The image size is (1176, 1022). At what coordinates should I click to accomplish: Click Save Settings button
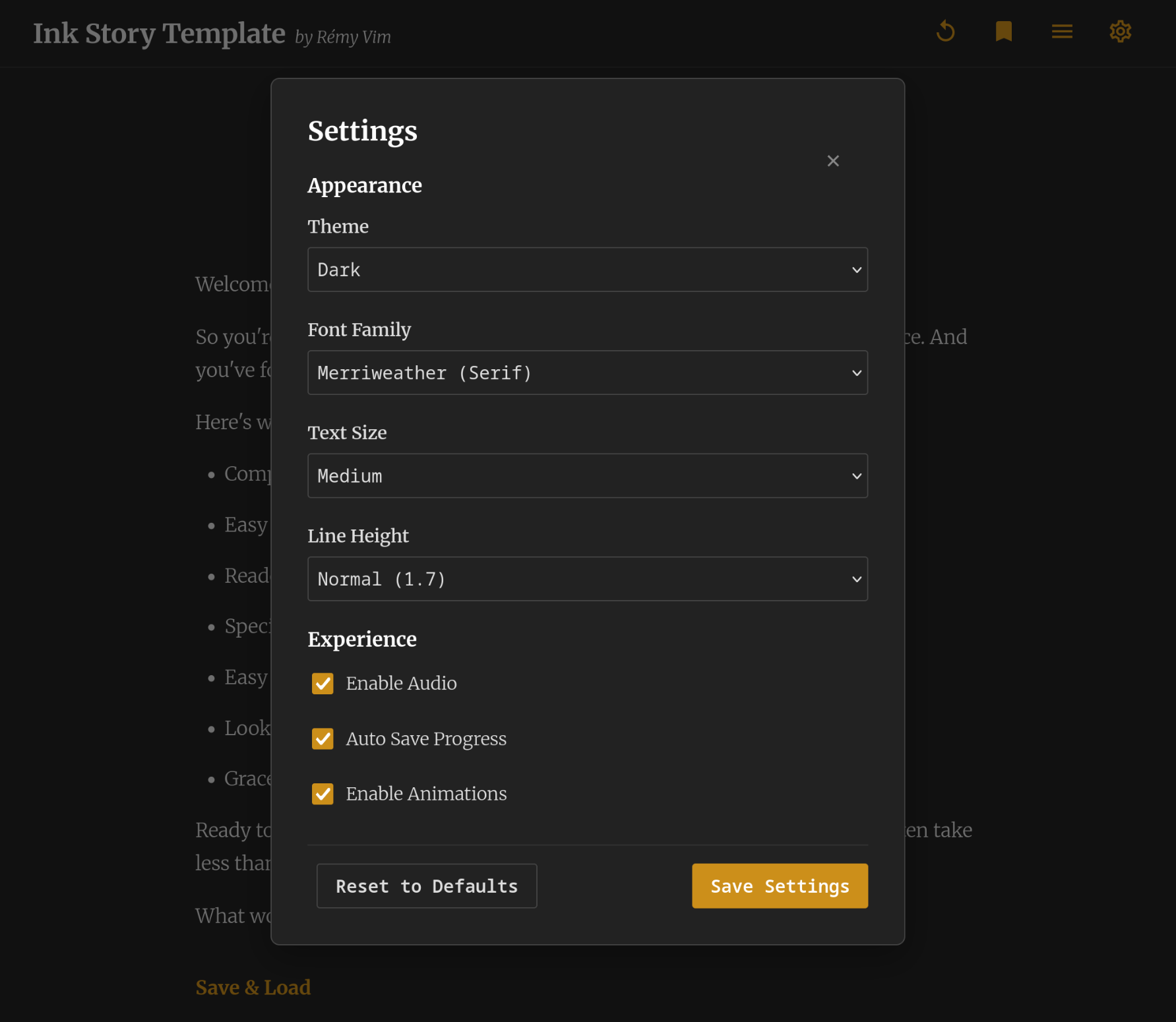click(780, 886)
